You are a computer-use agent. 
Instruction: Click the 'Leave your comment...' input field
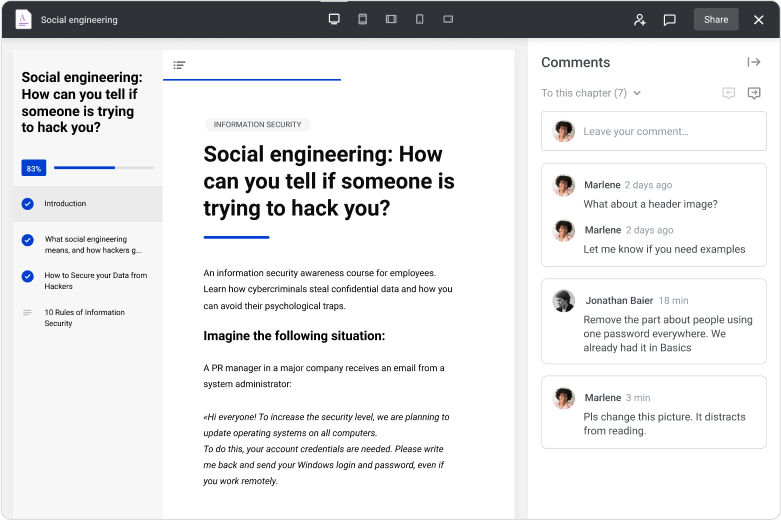[654, 131]
